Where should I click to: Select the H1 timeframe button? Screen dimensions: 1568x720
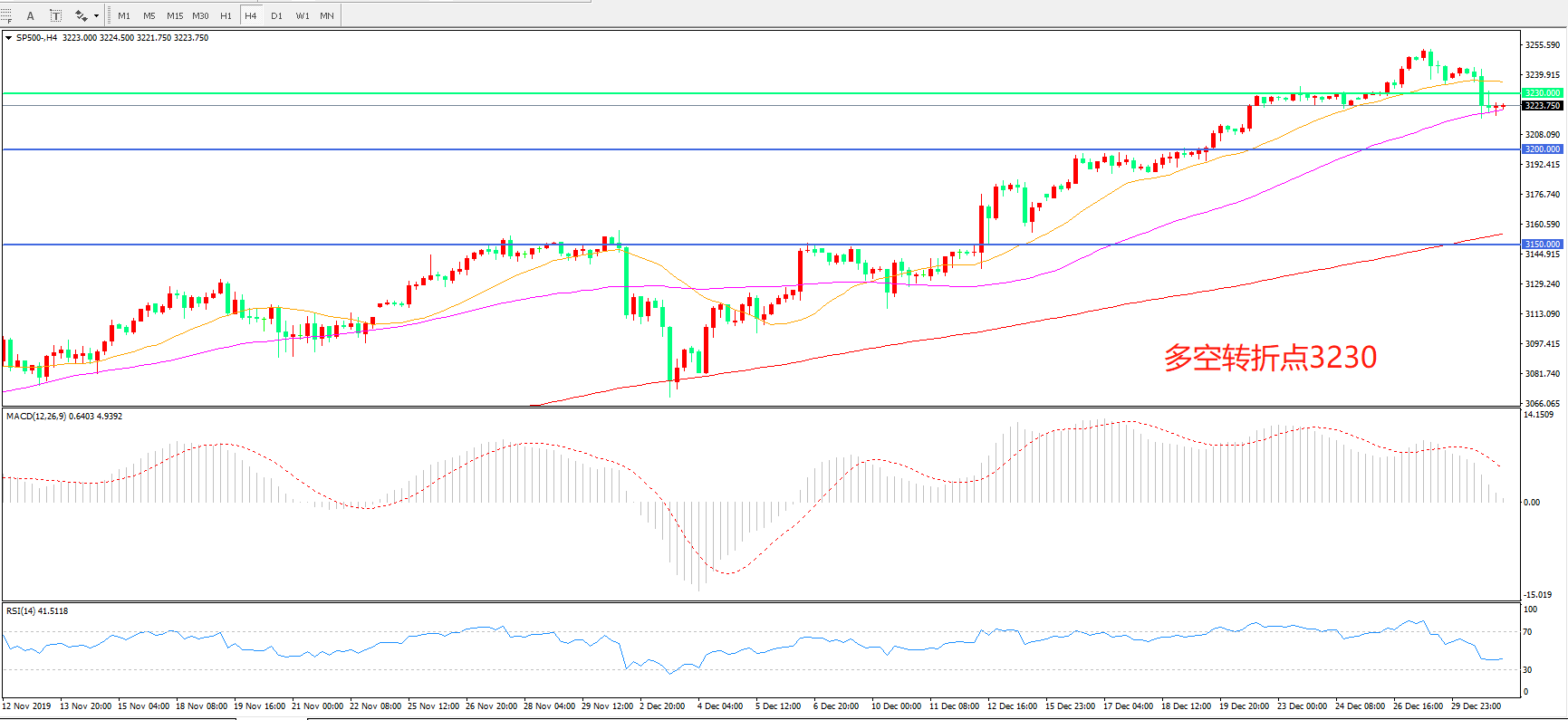click(226, 15)
